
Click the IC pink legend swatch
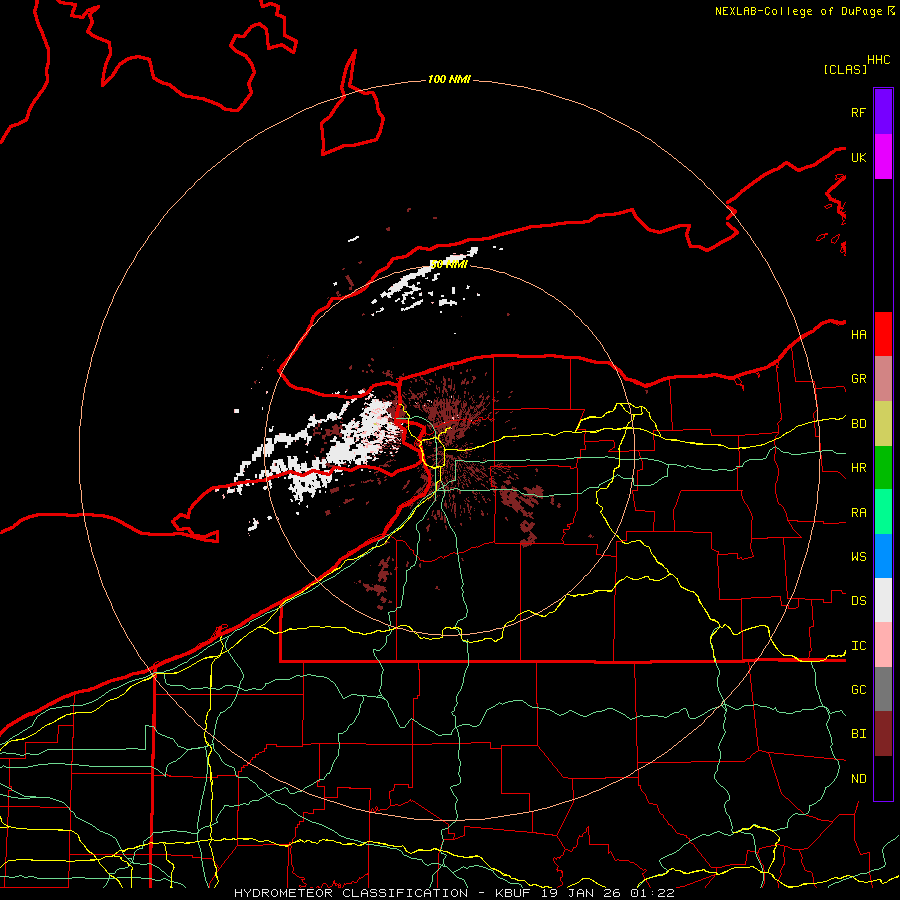coord(883,645)
